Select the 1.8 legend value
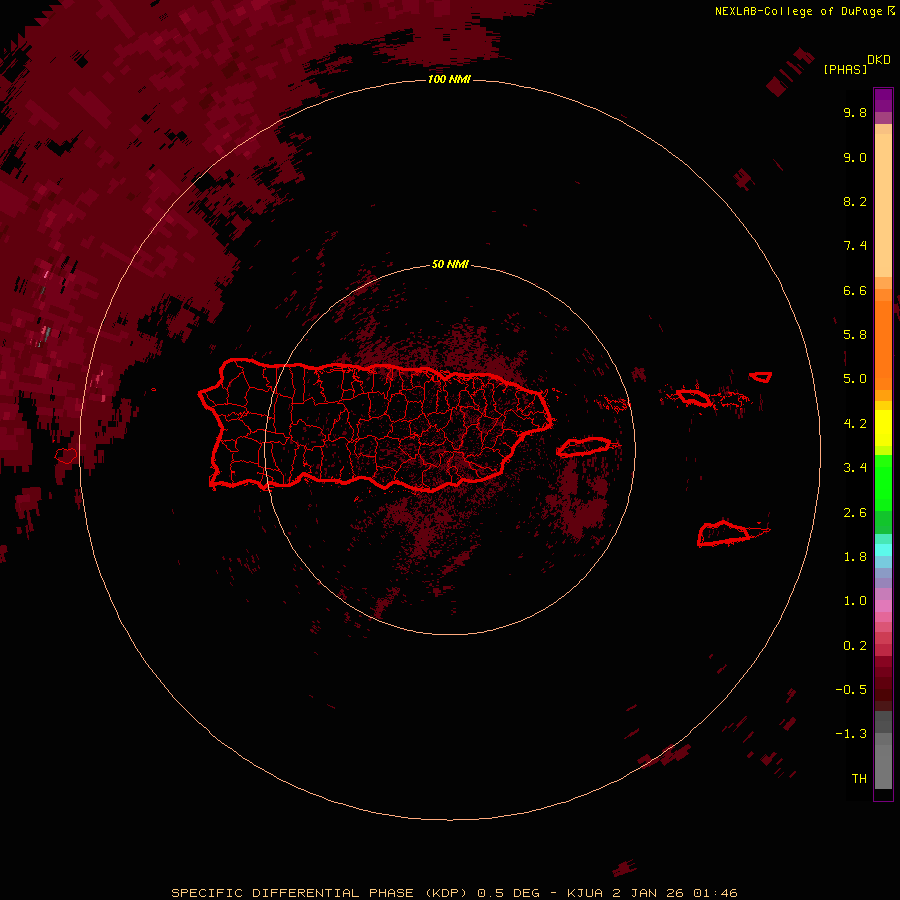The image size is (900, 900). [x=855, y=557]
